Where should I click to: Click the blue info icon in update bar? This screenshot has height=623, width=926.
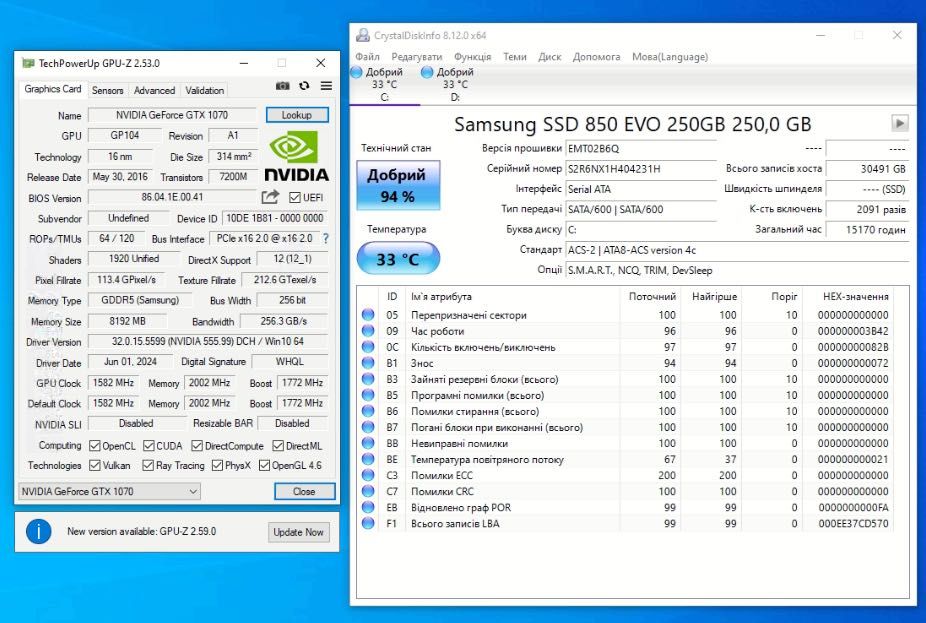(x=39, y=531)
